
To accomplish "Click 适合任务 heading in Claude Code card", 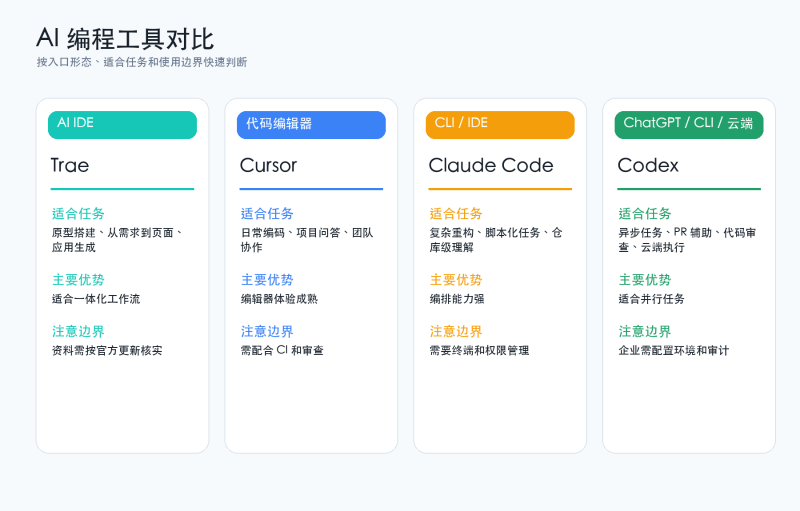I will 456,213.
